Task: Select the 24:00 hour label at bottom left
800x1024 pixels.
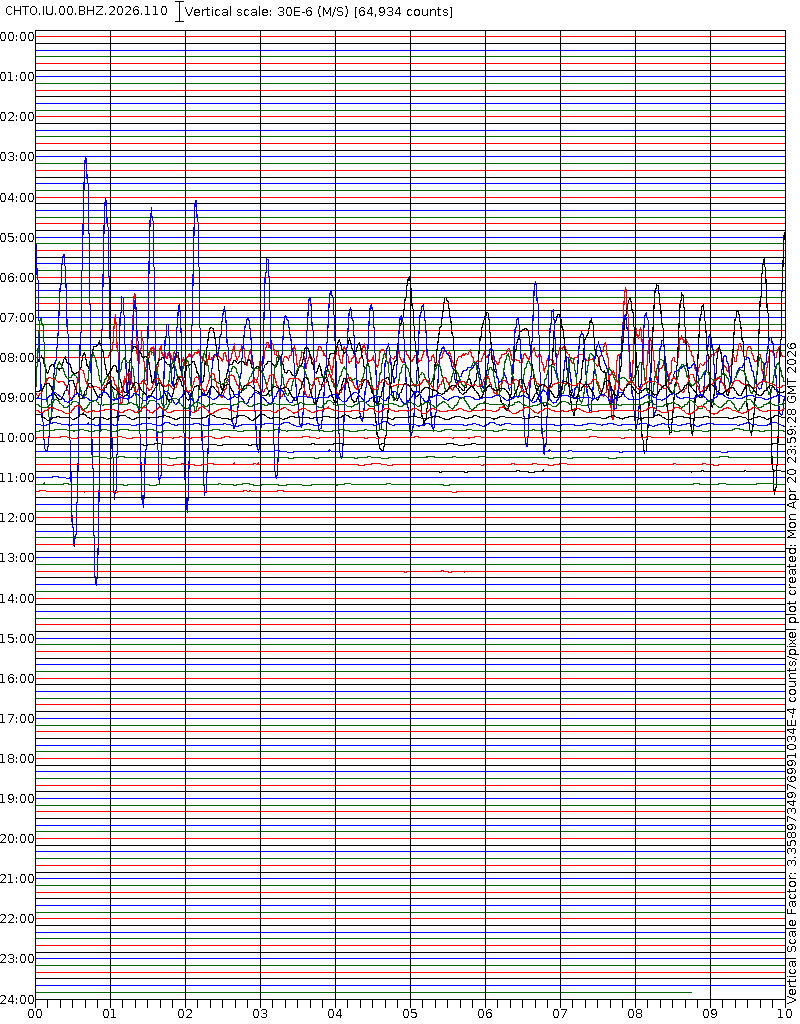Action: pos(17,1000)
